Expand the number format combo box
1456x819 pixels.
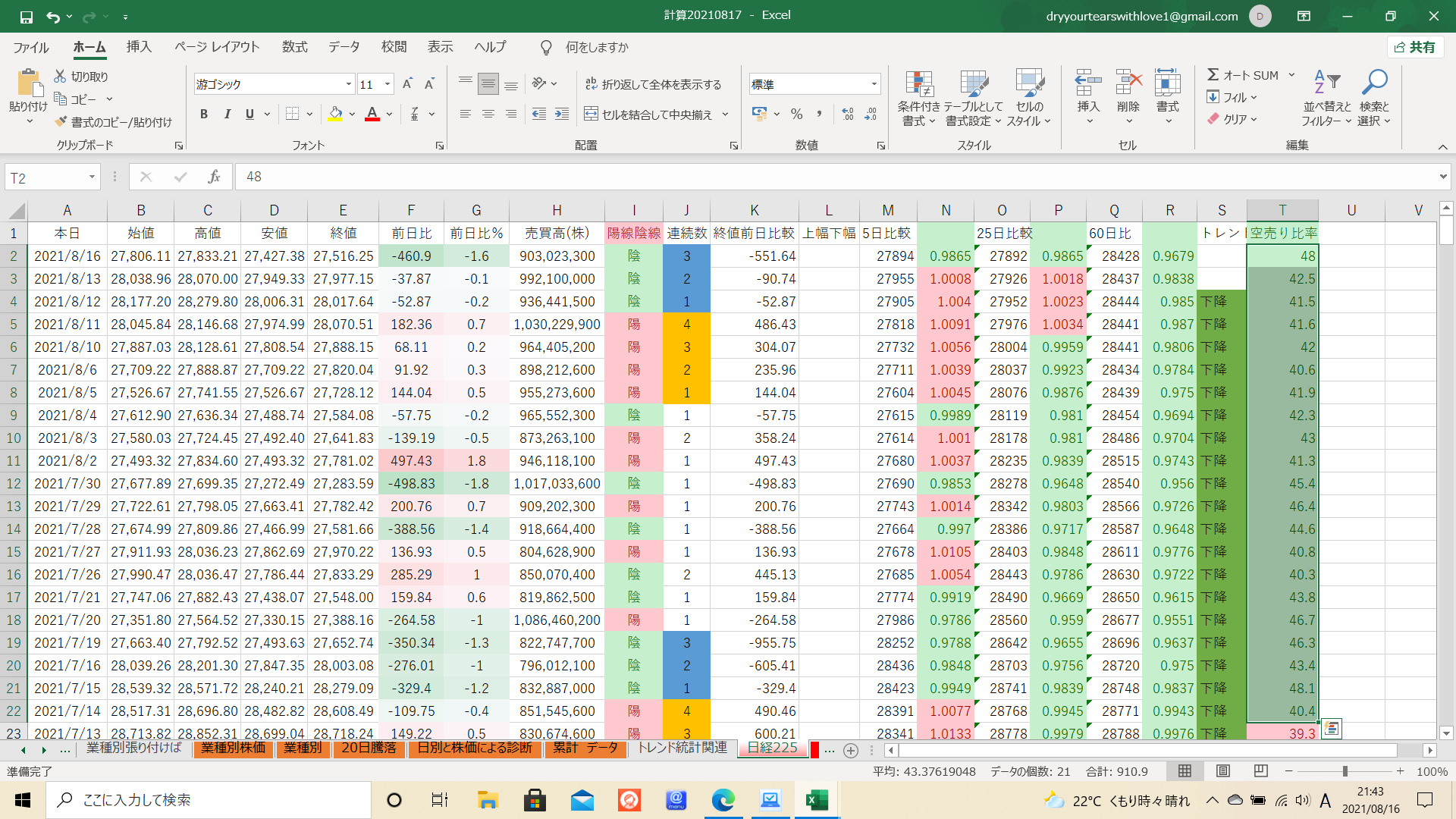click(x=874, y=84)
